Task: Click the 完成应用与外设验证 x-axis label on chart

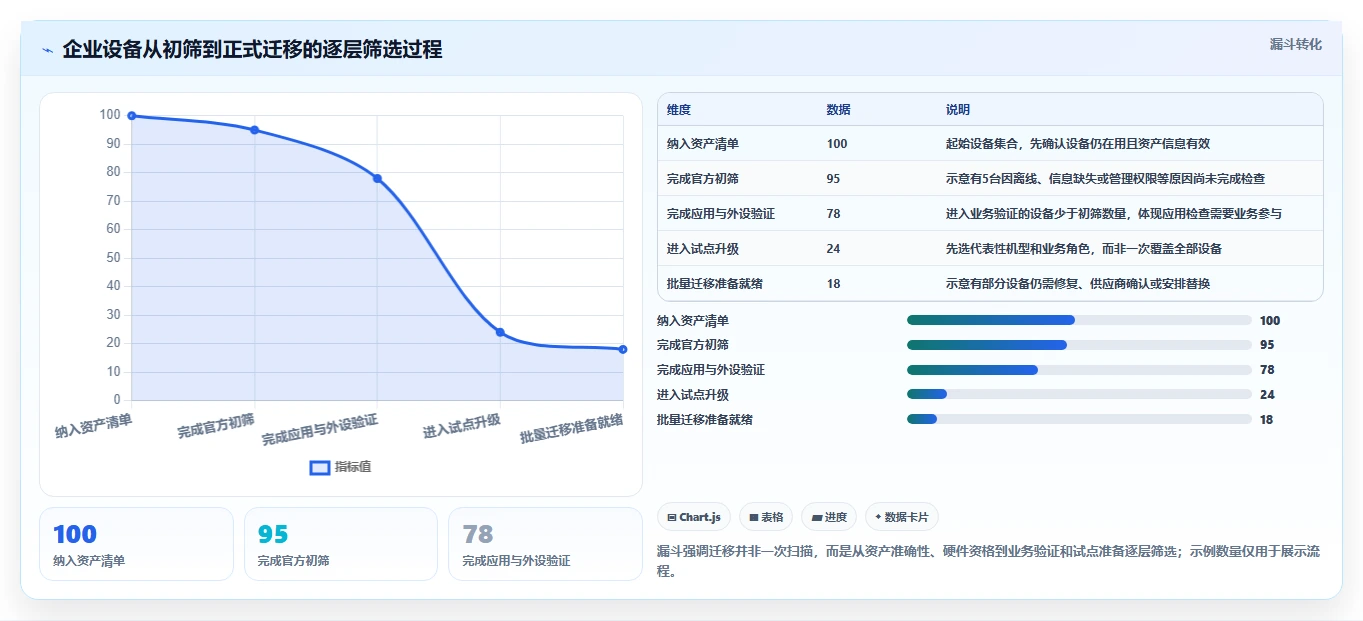Action: tap(320, 430)
